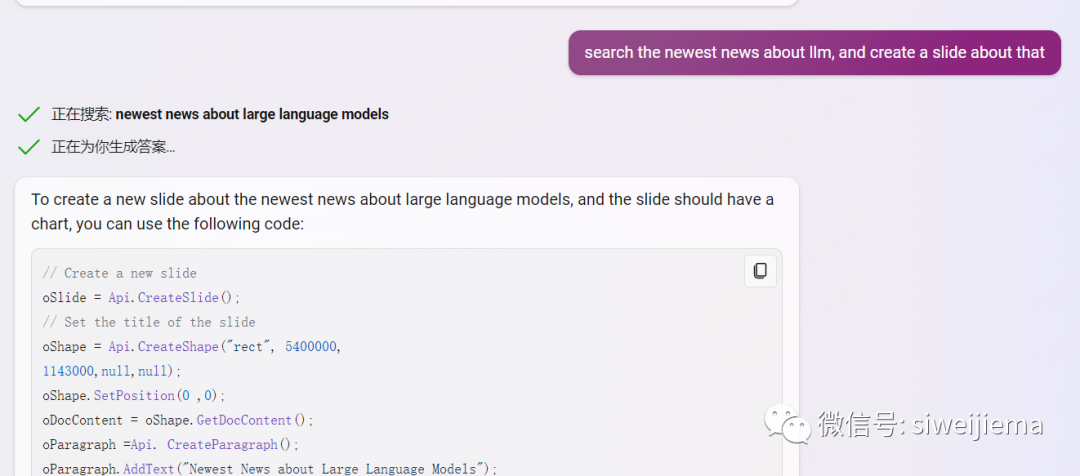This screenshot has height=476, width=1080.
Task: Copy the code block with the copy icon
Action: 760,271
